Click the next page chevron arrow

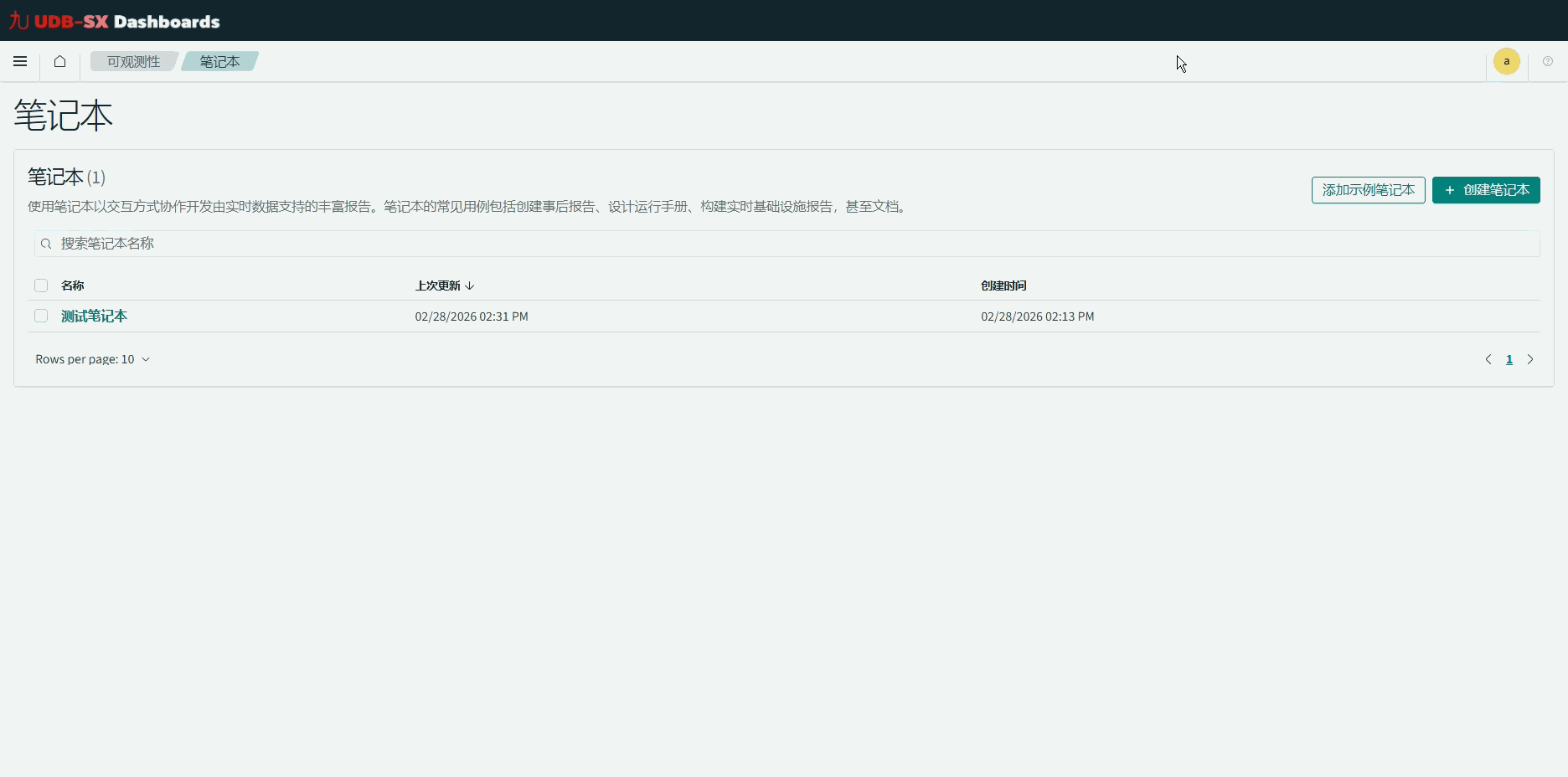click(1531, 359)
